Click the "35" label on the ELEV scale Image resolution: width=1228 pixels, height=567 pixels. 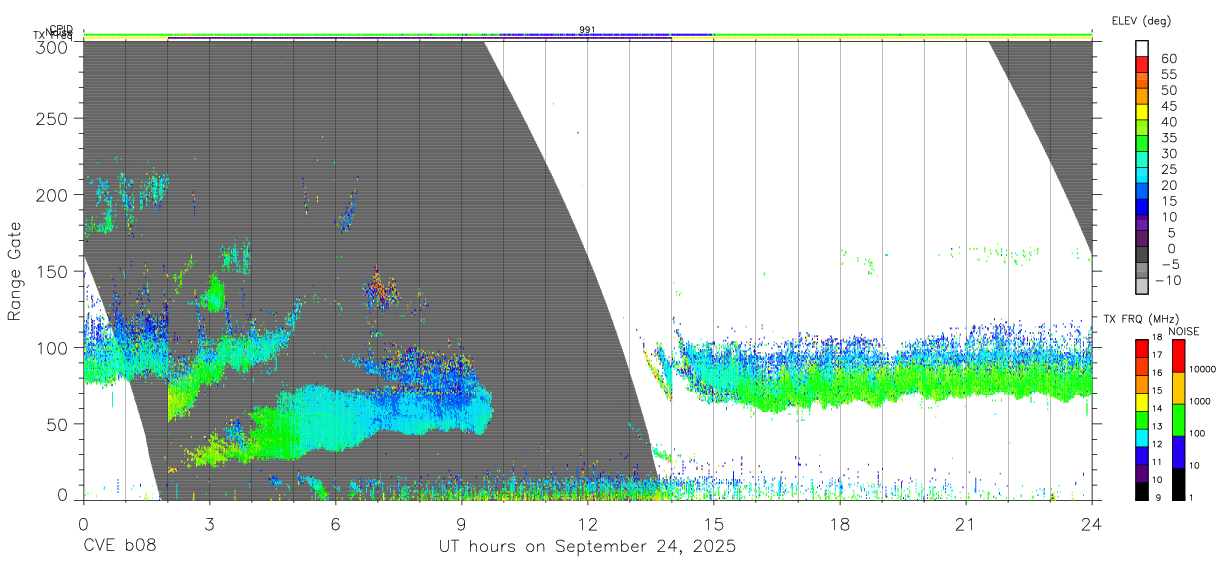coord(1168,138)
